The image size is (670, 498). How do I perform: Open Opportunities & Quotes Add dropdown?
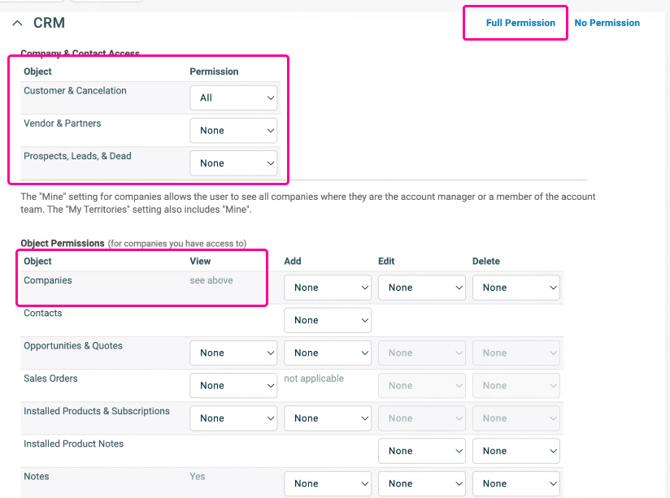click(327, 353)
